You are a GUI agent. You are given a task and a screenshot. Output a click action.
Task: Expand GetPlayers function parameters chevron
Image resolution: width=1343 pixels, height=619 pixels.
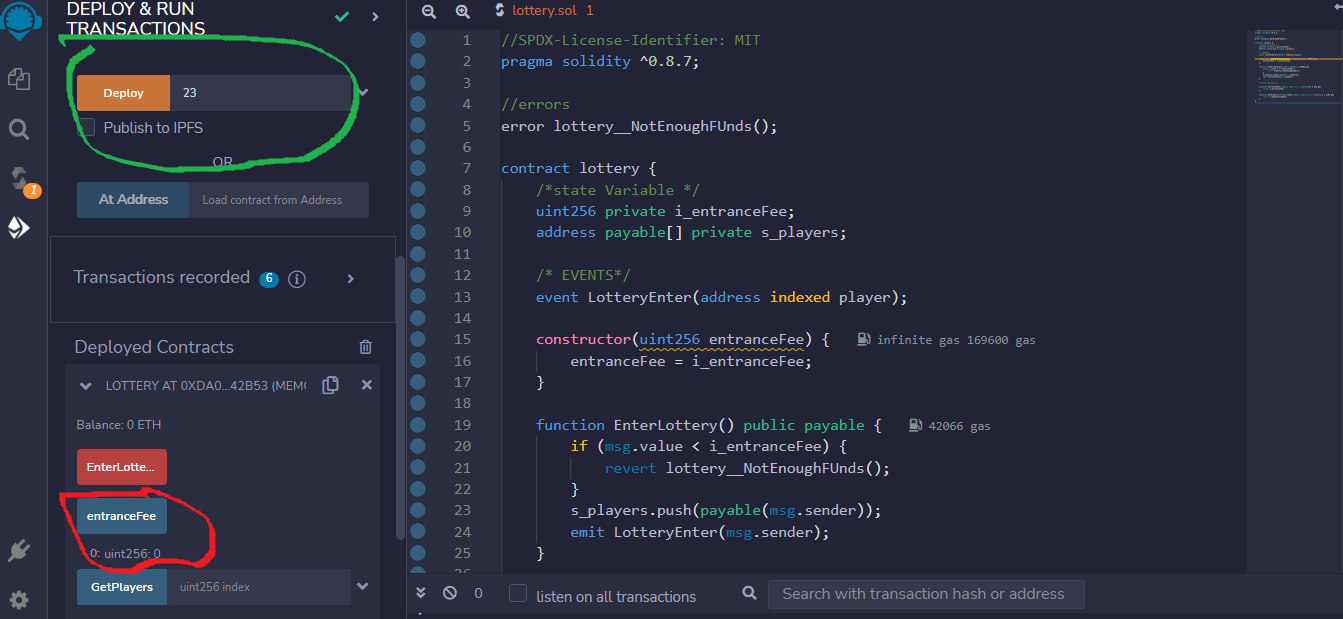[x=363, y=586]
